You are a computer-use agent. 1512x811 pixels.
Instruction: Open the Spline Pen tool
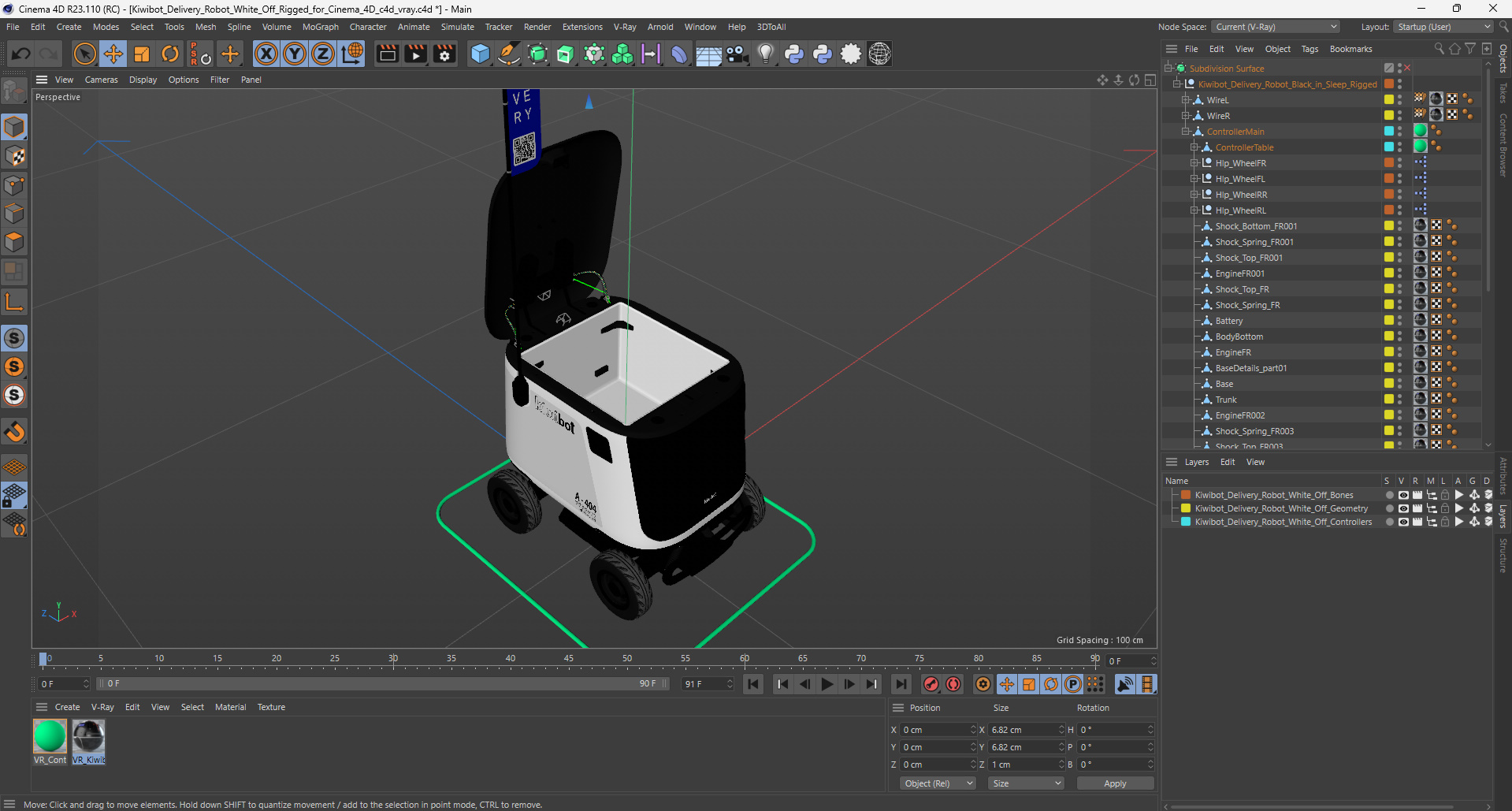[509, 54]
